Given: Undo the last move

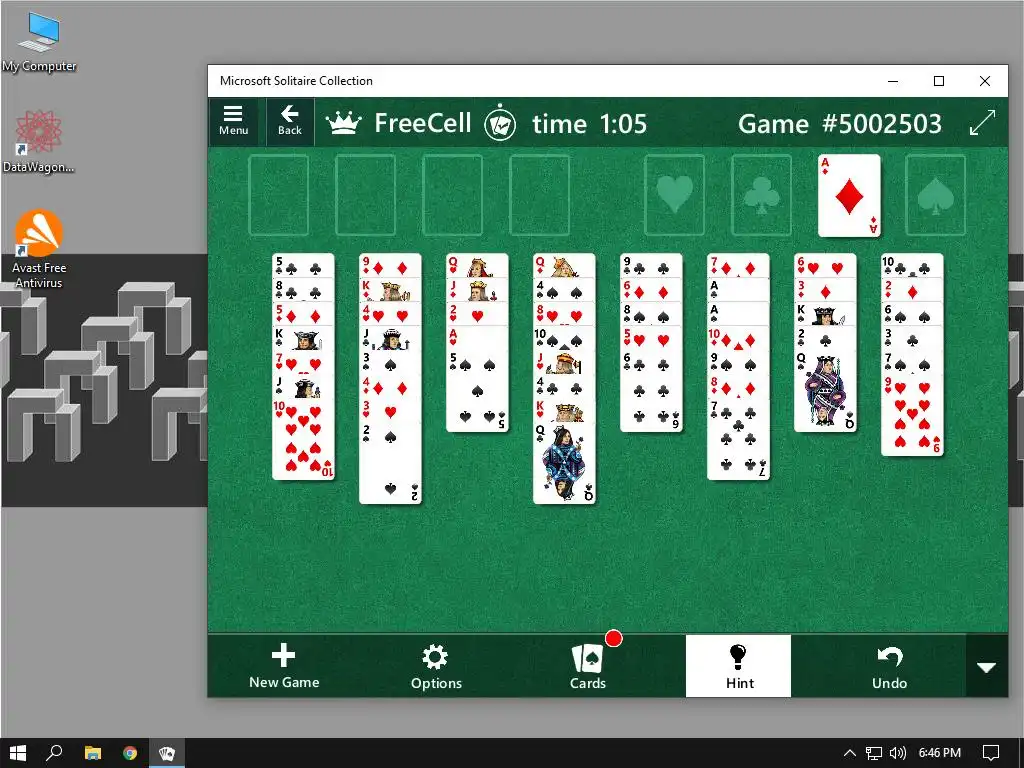Looking at the screenshot, I should coord(889,665).
